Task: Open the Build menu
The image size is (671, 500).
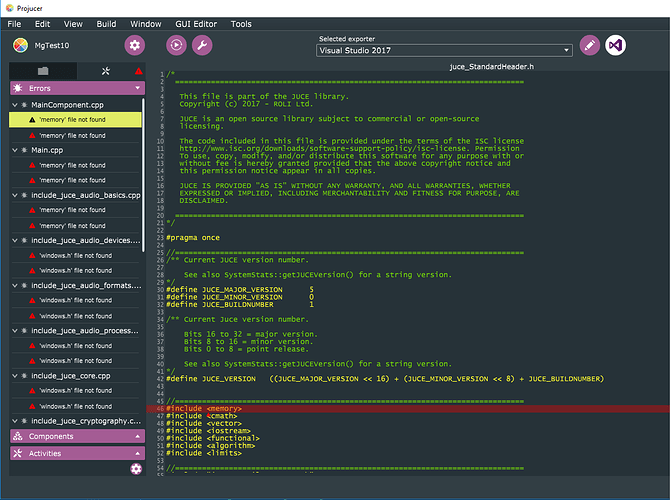Action: tap(106, 23)
